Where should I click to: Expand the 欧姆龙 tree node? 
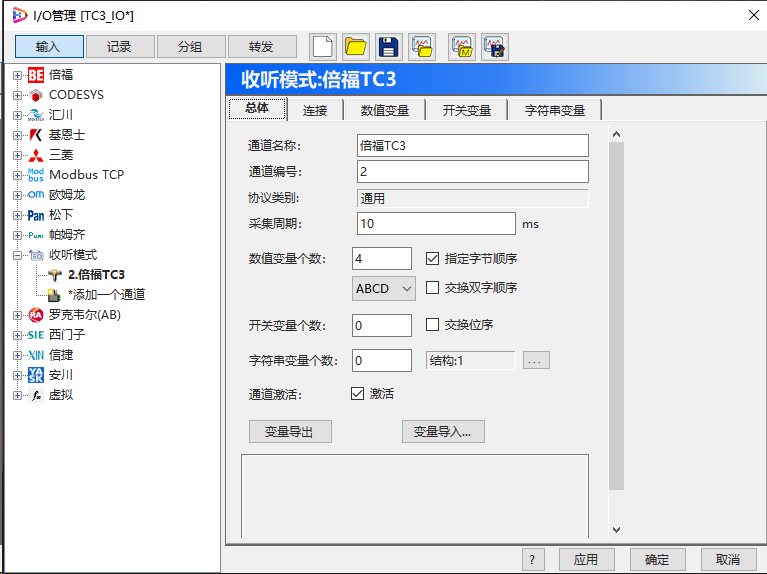(17, 195)
